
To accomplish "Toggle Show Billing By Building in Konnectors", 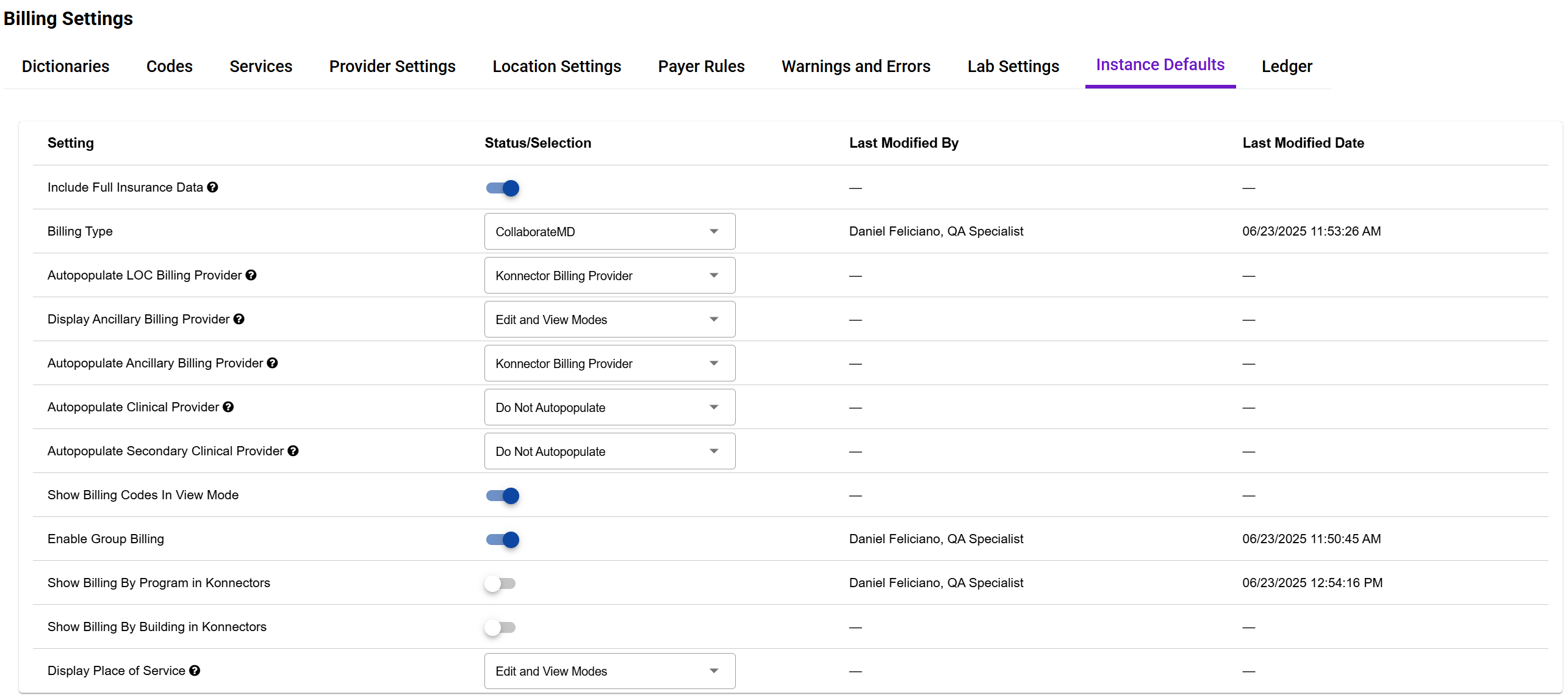I will 500,627.
